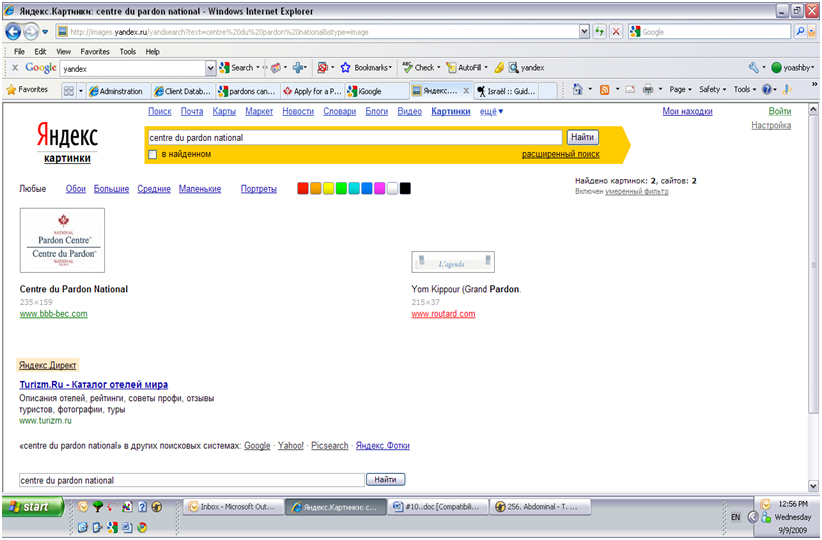
Task: Expand the 'ещё' services dropdown
Action: coord(491,112)
